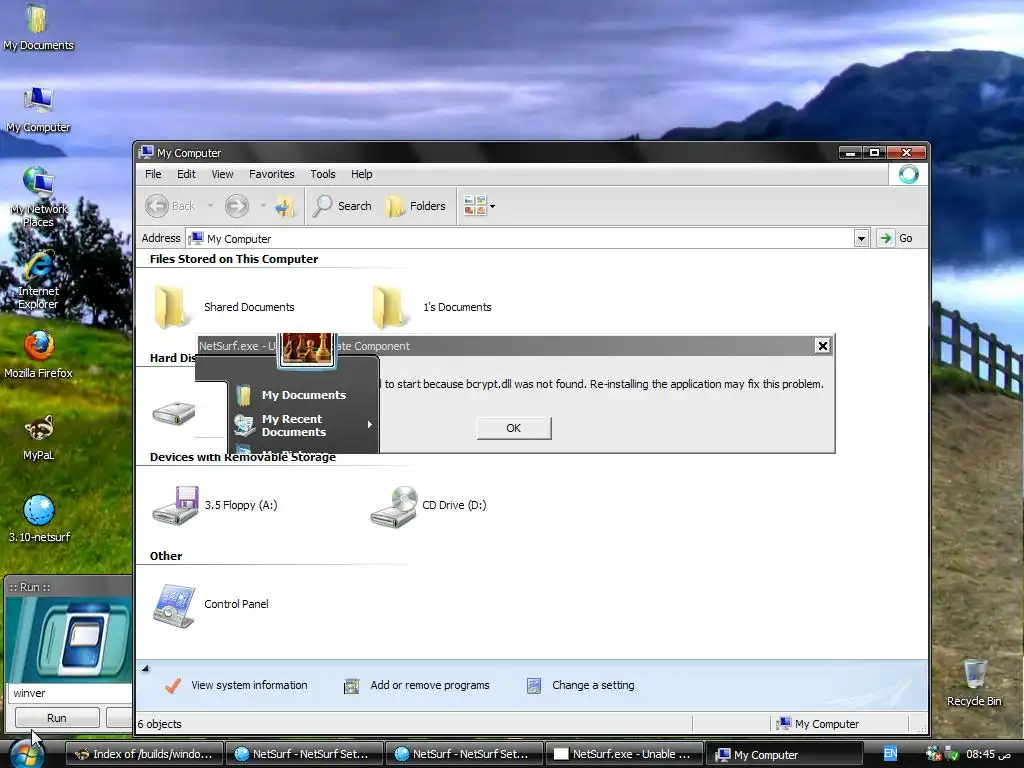Launch Mozilla Firefox desktop shortcut
The height and width of the screenshot is (768, 1024).
pos(38,355)
